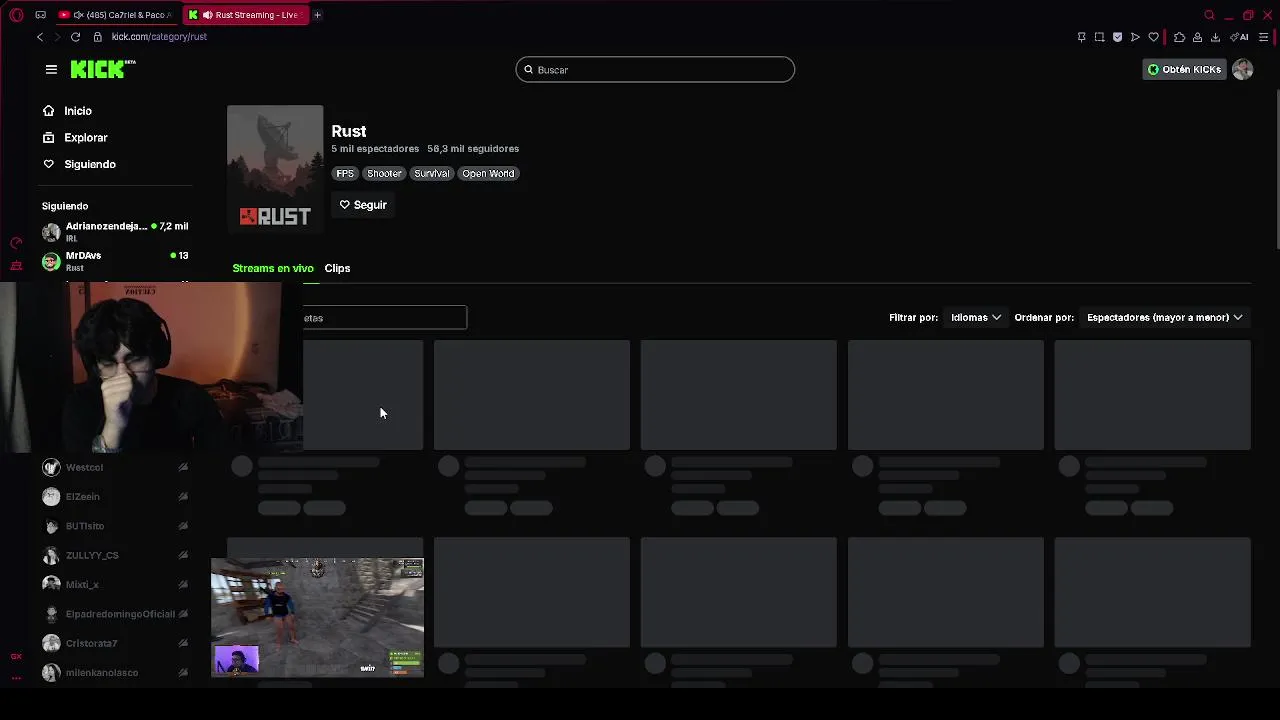Click the Siguiendo section header text
1280x720 pixels.
[65, 206]
